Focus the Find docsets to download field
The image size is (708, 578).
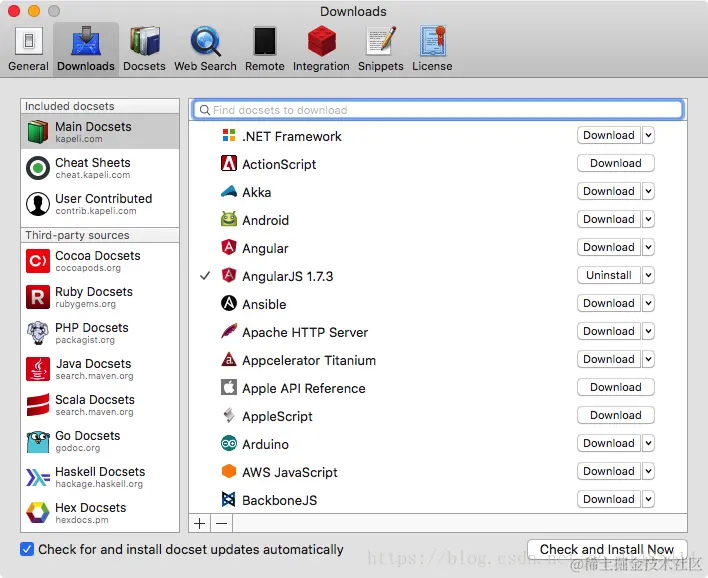438,110
